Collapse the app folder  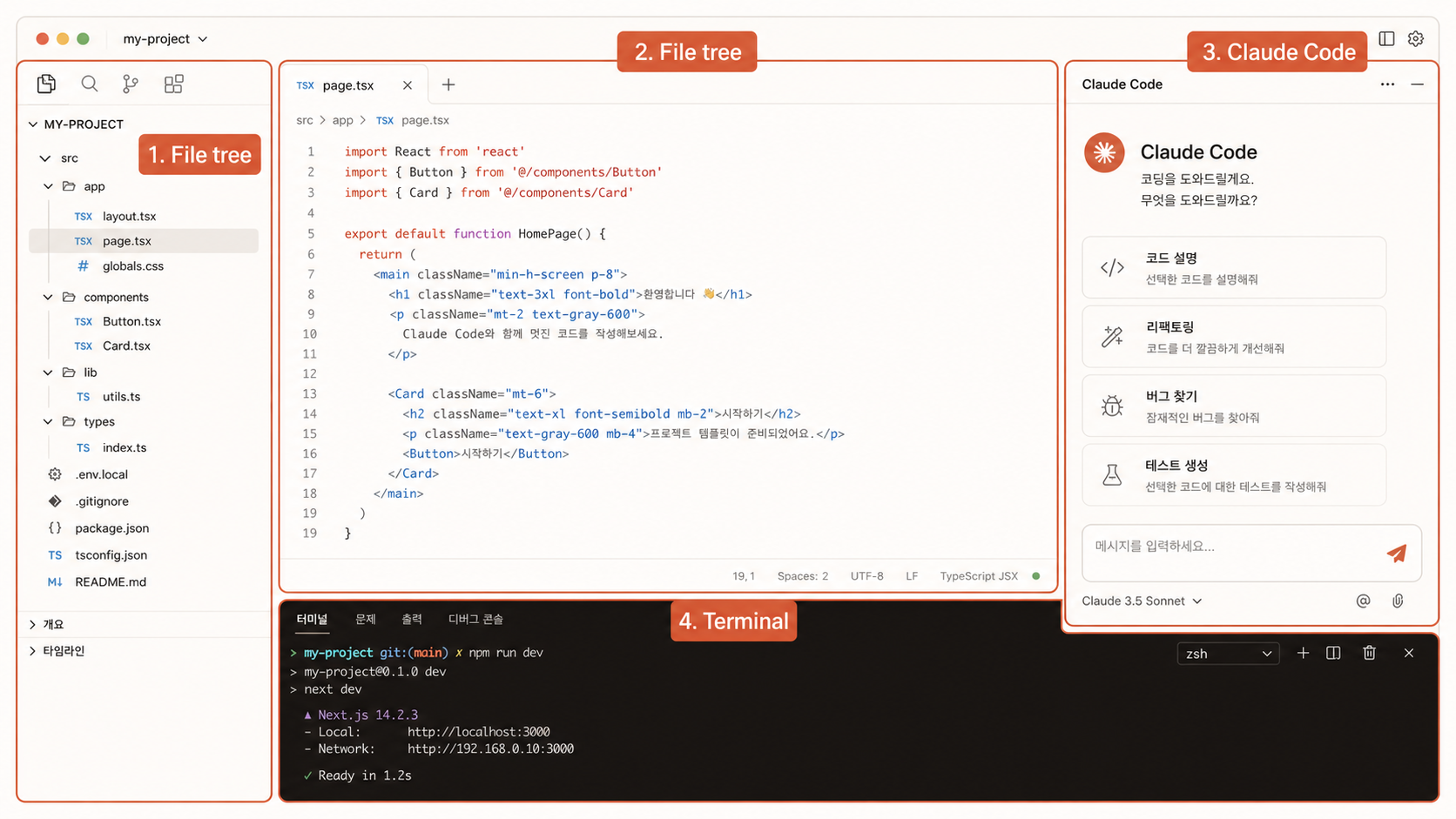pyautogui.click(x=49, y=186)
